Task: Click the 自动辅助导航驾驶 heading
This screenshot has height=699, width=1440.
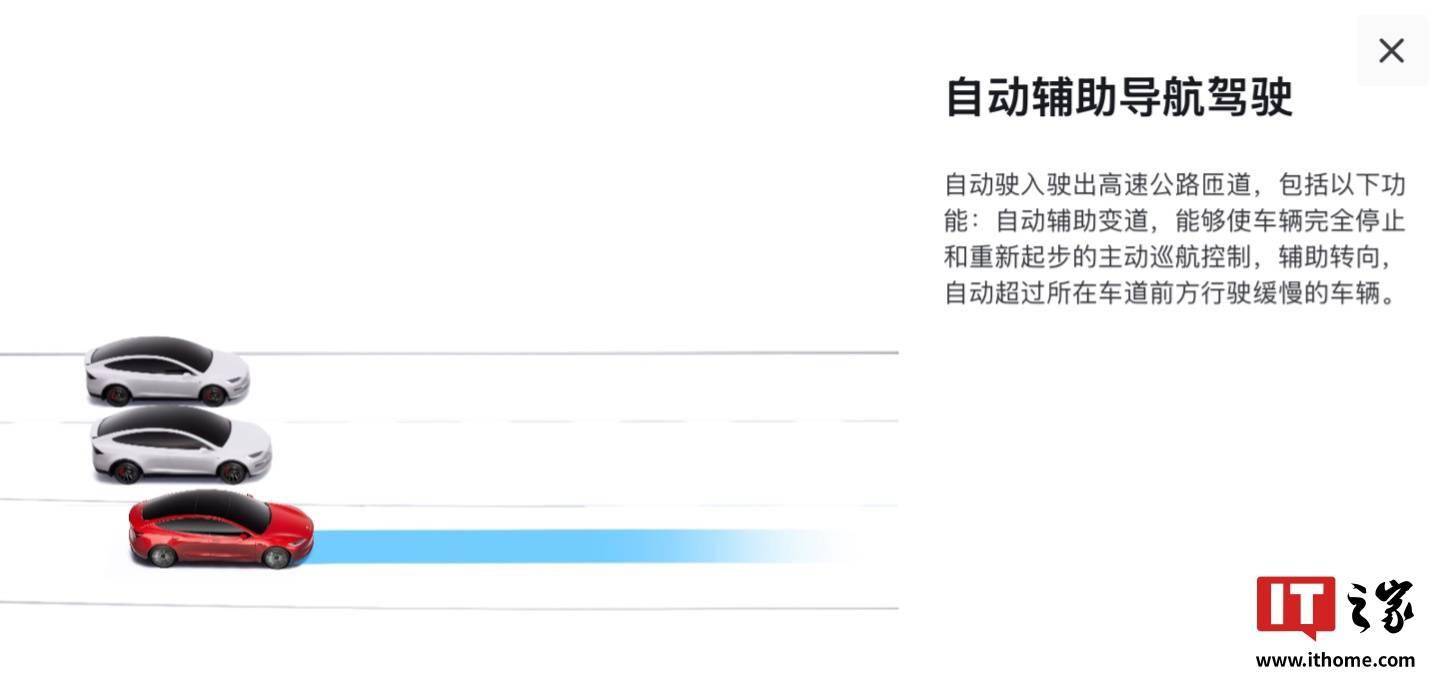Action: tap(1119, 98)
